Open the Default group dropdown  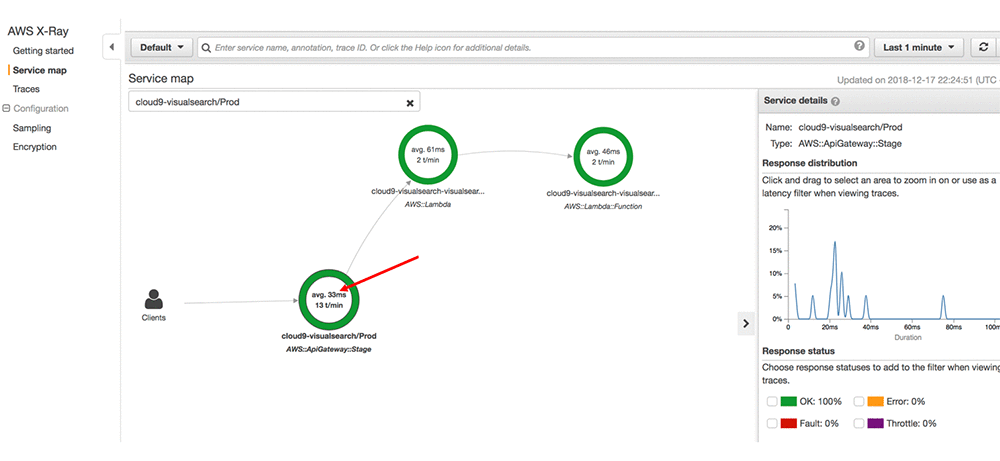(161, 47)
